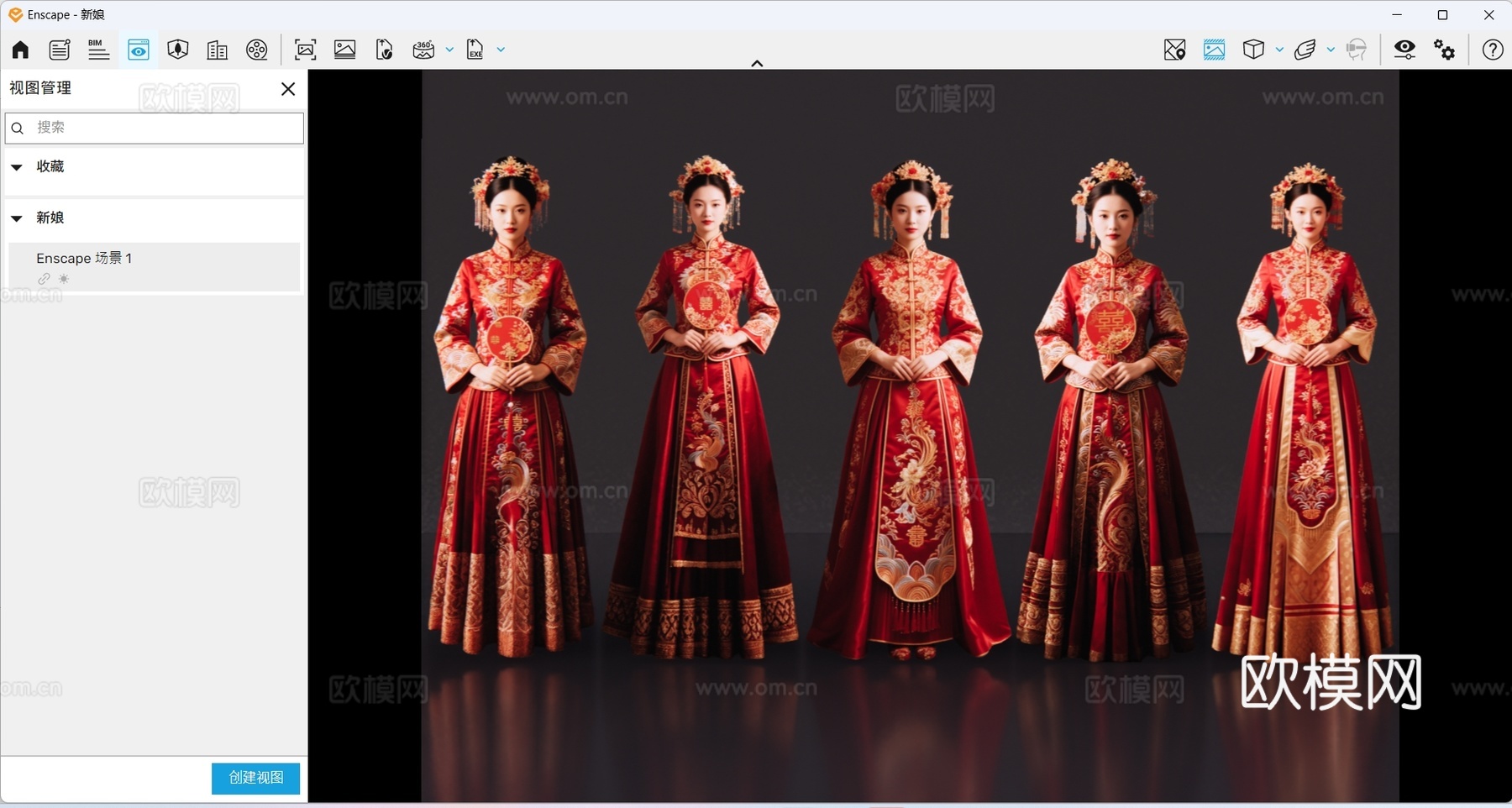Open the Site Context buildings icon
This screenshot has width=1512, height=808.
pyautogui.click(x=217, y=50)
